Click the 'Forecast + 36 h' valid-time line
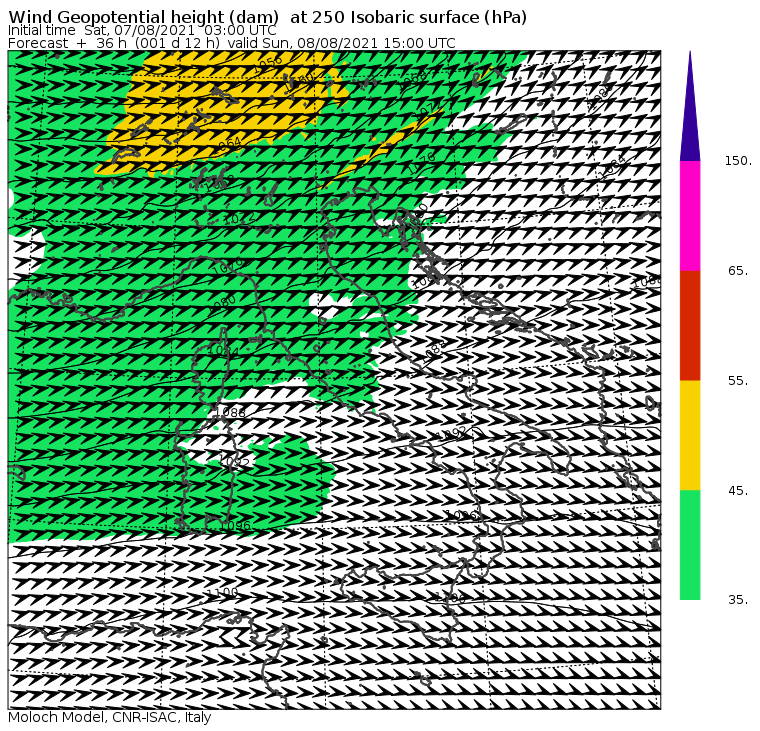This screenshot has height=731, width=760. tap(232, 43)
